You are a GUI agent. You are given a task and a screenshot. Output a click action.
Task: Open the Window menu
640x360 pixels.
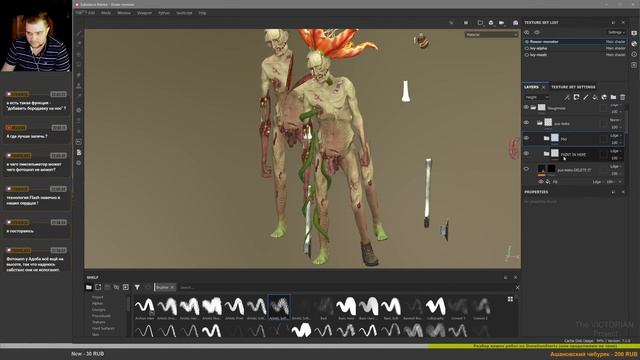coord(124,13)
